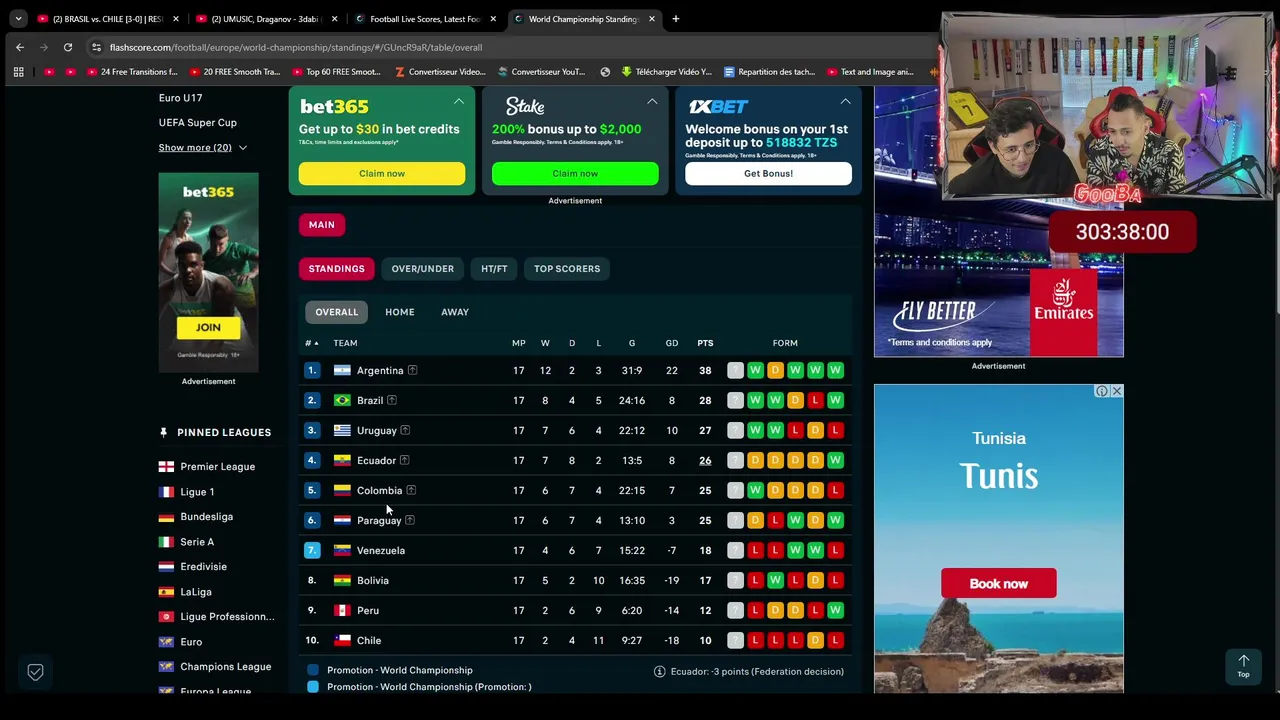Open Serie A in pinned leagues
Viewport: 1280px width, 720px height.
click(x=197, y=542)
